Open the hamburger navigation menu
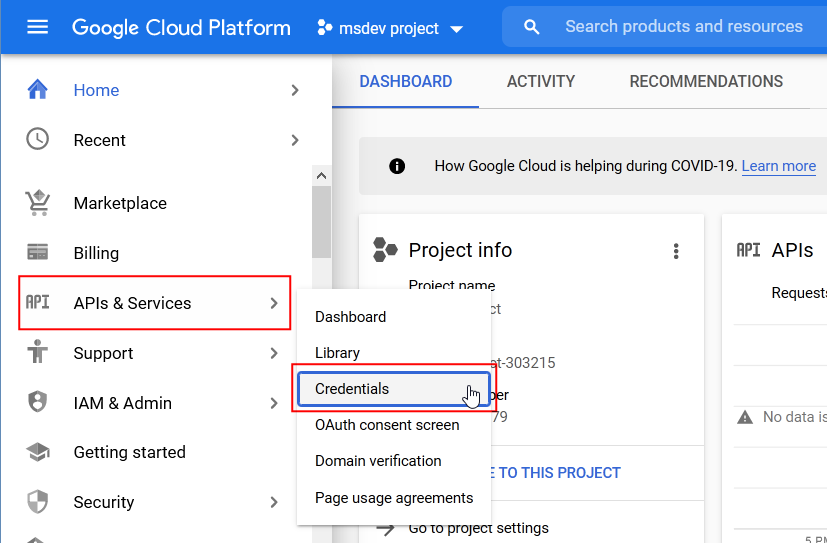This screenshot has width=827, height=543. point(37,28)
